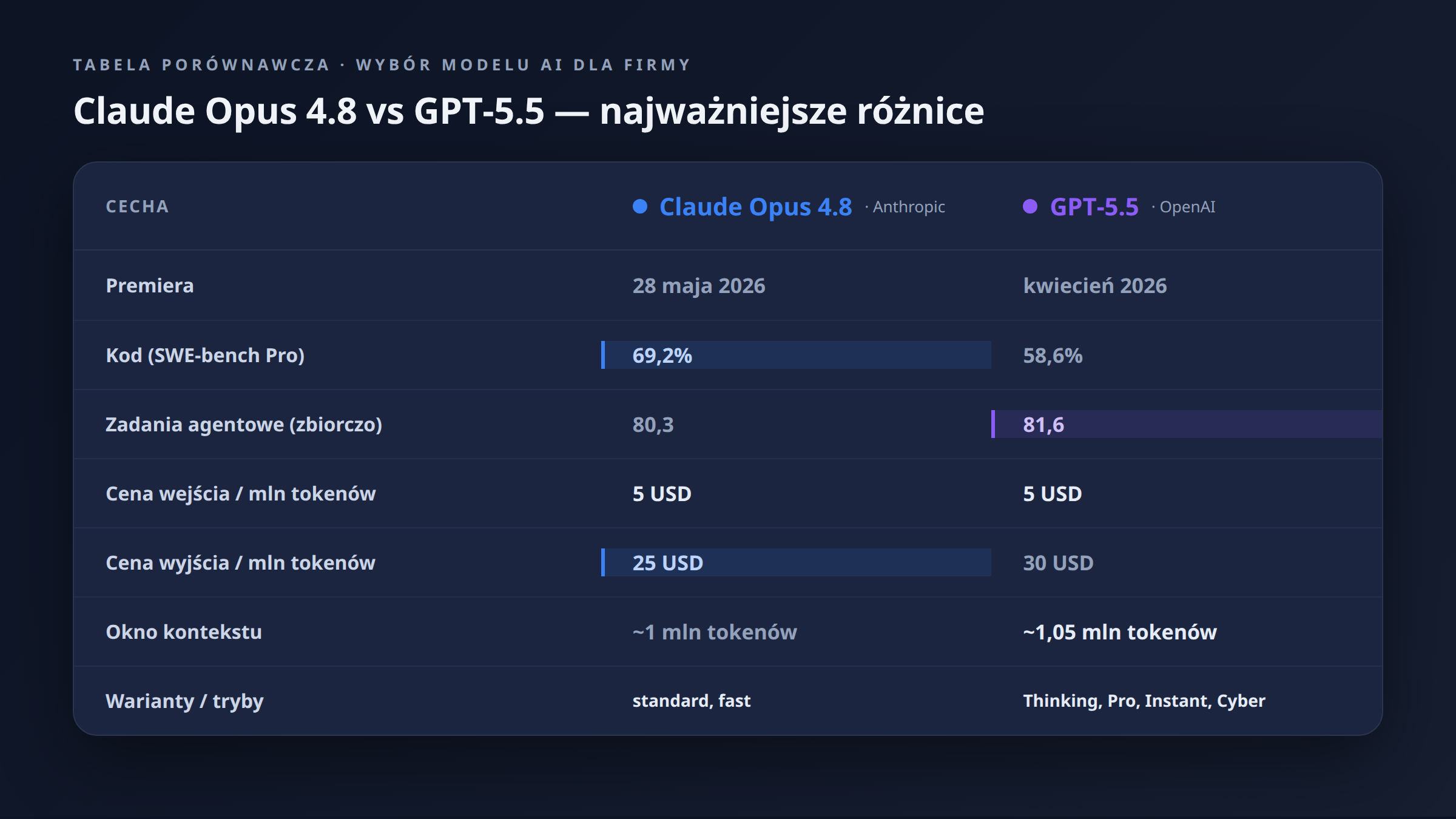Click the 'standard, fast' cell
Screen dimensions: 1456x819
click(692, 701)
